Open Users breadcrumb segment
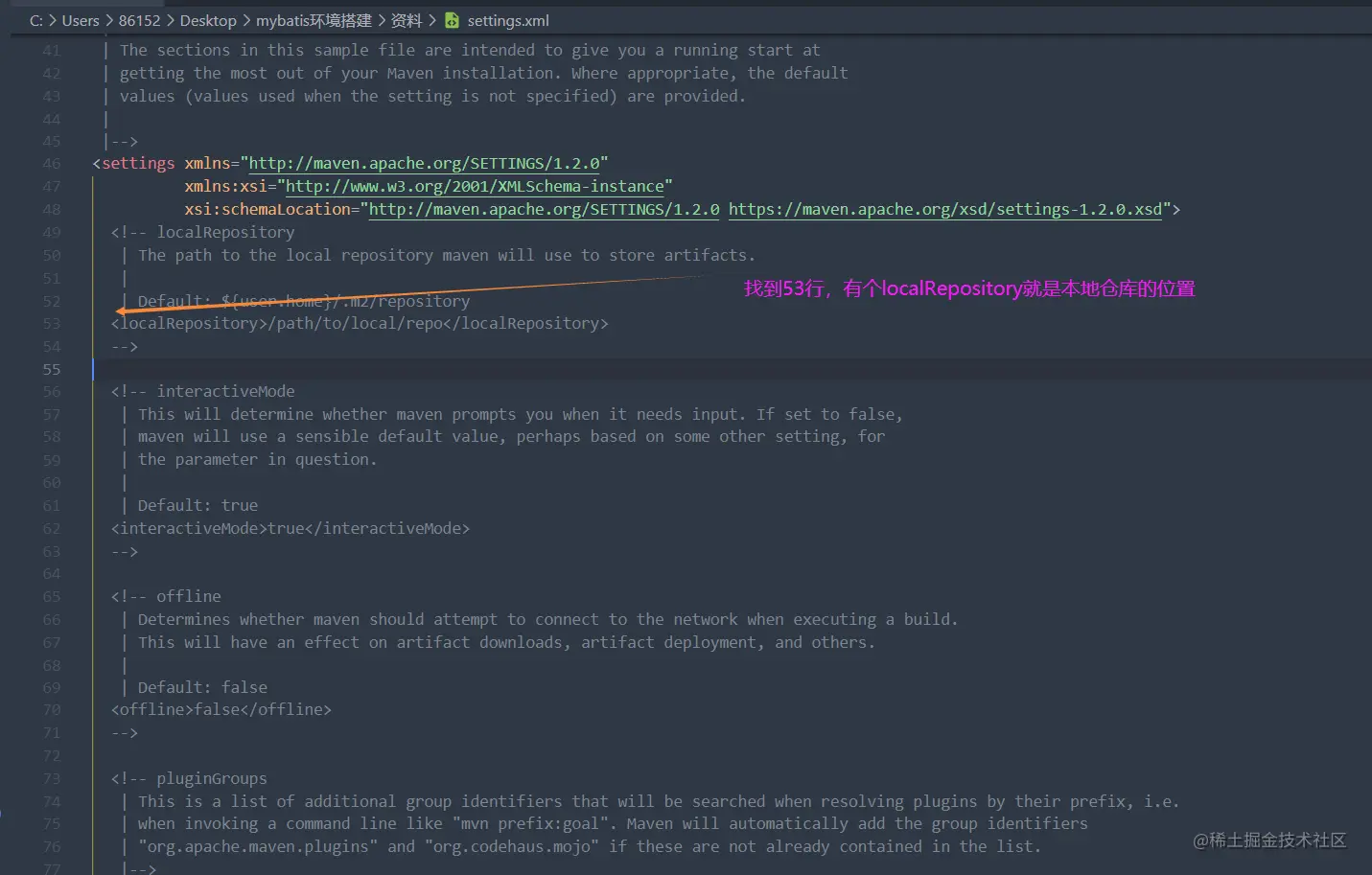This screenshot has height=875, width=1372. [x=81, y=20]
